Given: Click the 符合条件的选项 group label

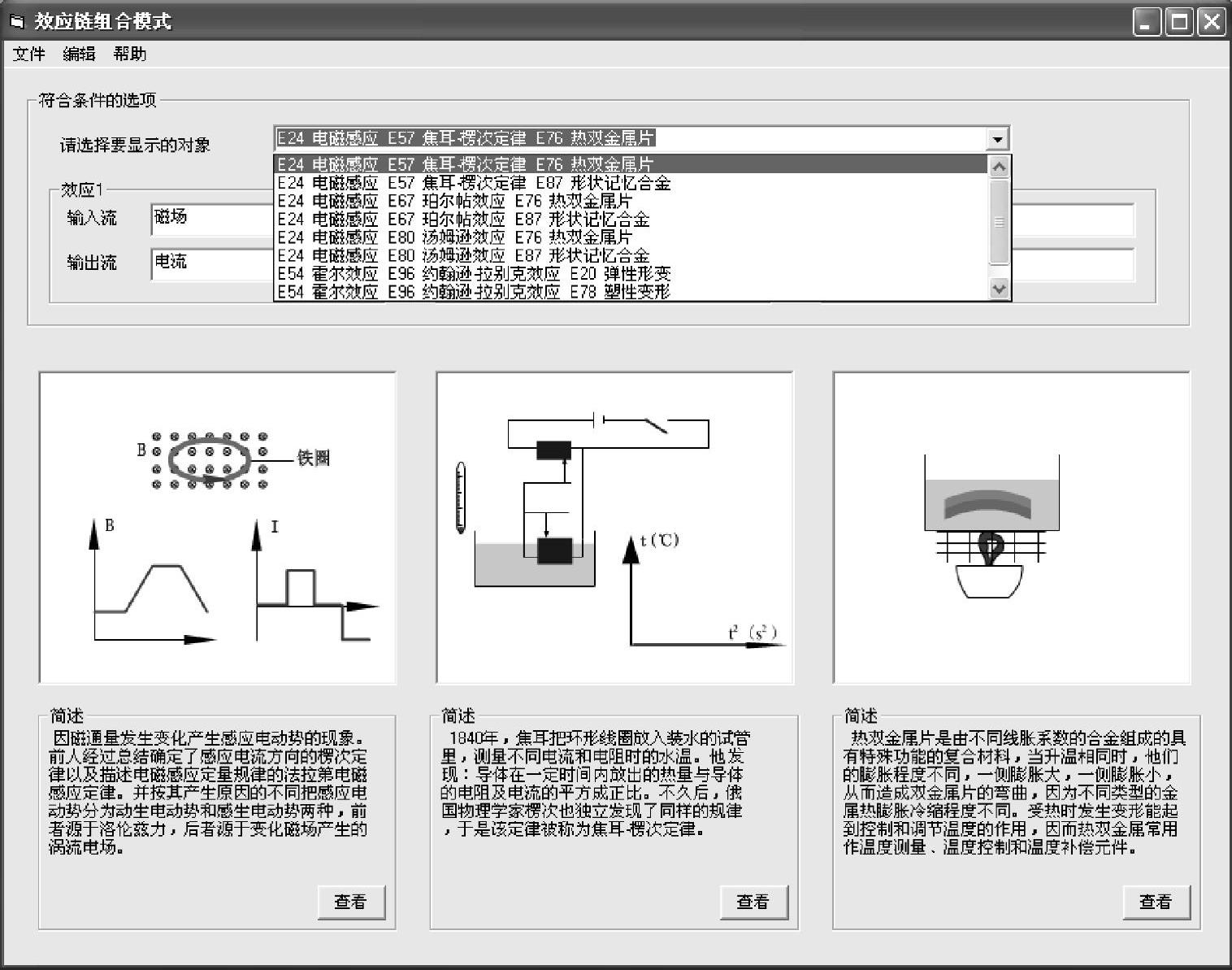Looking at the screenshot, I should coord(98,100).
